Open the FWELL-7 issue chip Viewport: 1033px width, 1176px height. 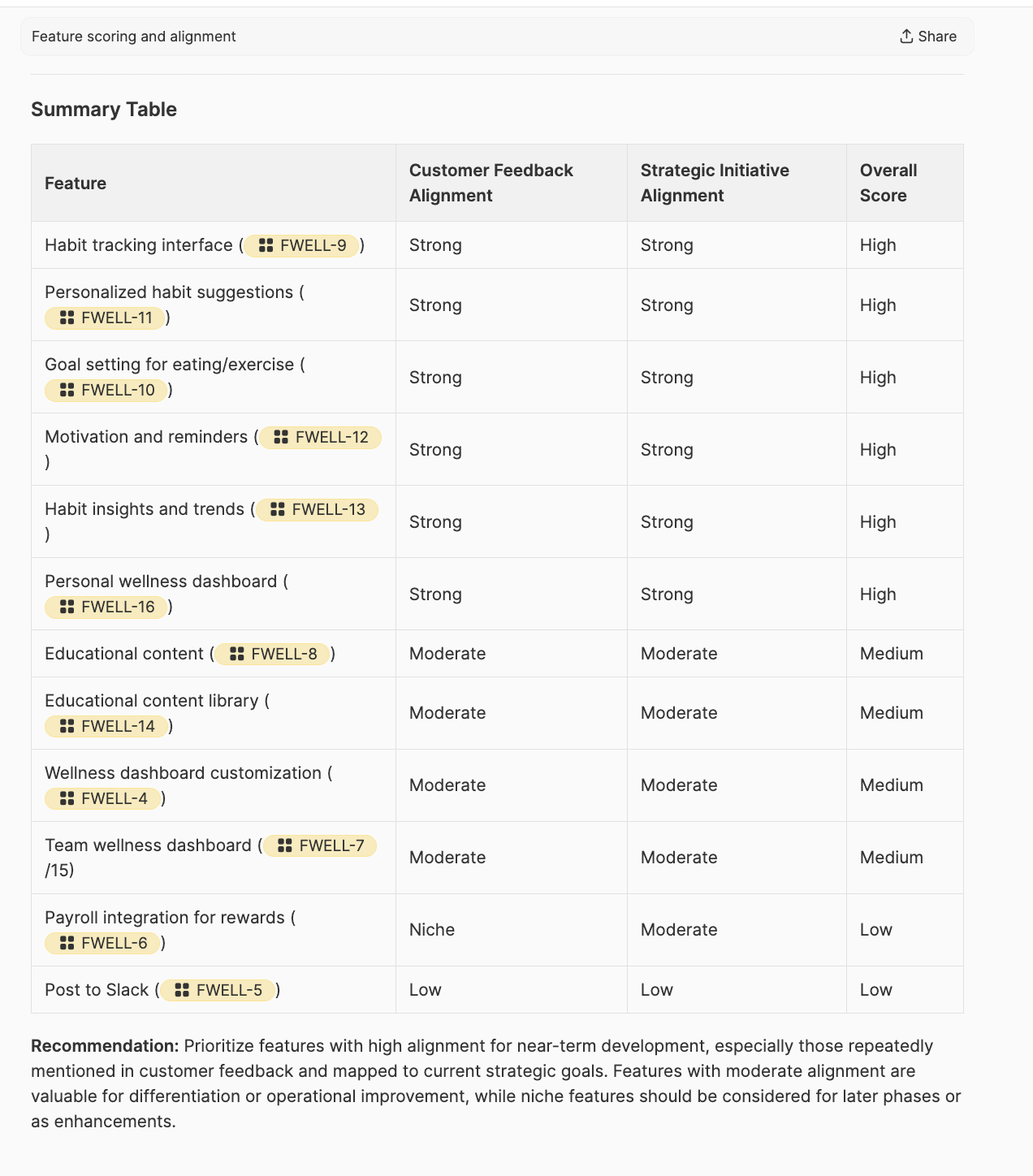(320, 845)
